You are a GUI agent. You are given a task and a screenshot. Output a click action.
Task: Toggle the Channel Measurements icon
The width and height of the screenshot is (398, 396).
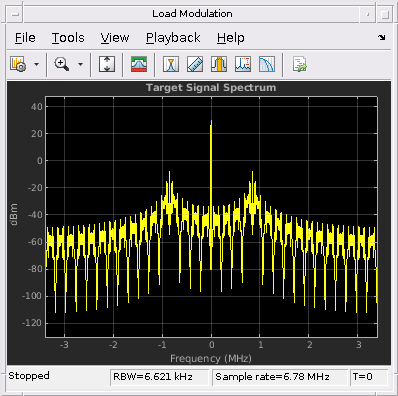tap(219, 64)
